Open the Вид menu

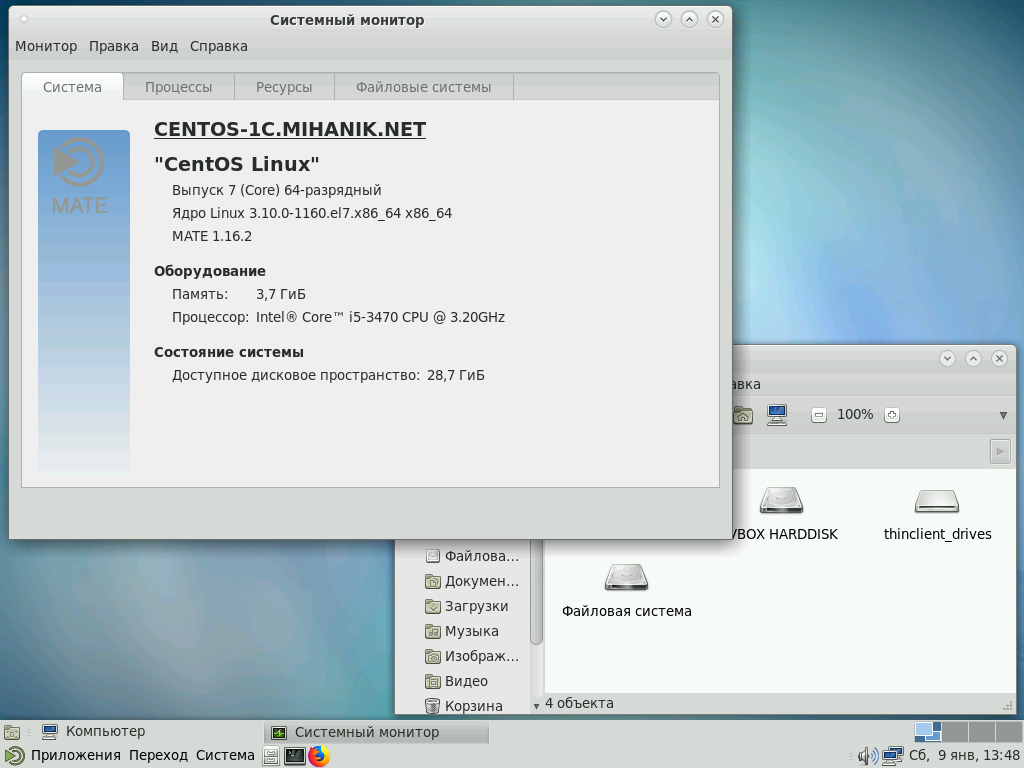[164, 46]
